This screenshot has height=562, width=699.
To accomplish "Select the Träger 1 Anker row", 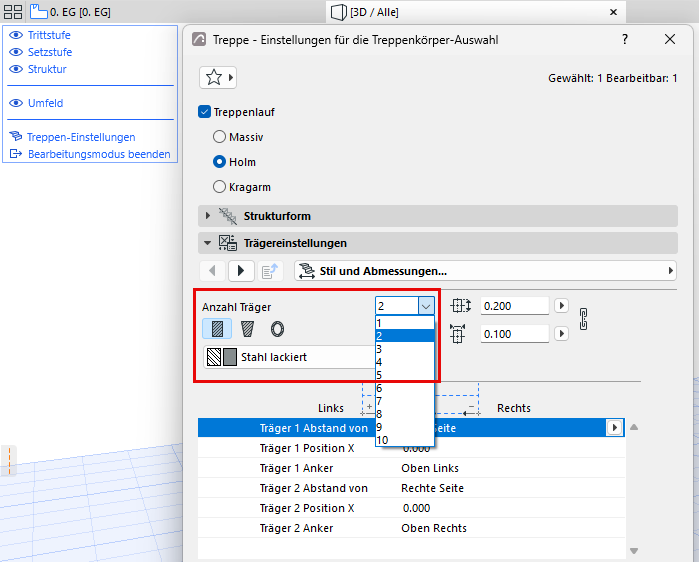I will coord(411,468).
